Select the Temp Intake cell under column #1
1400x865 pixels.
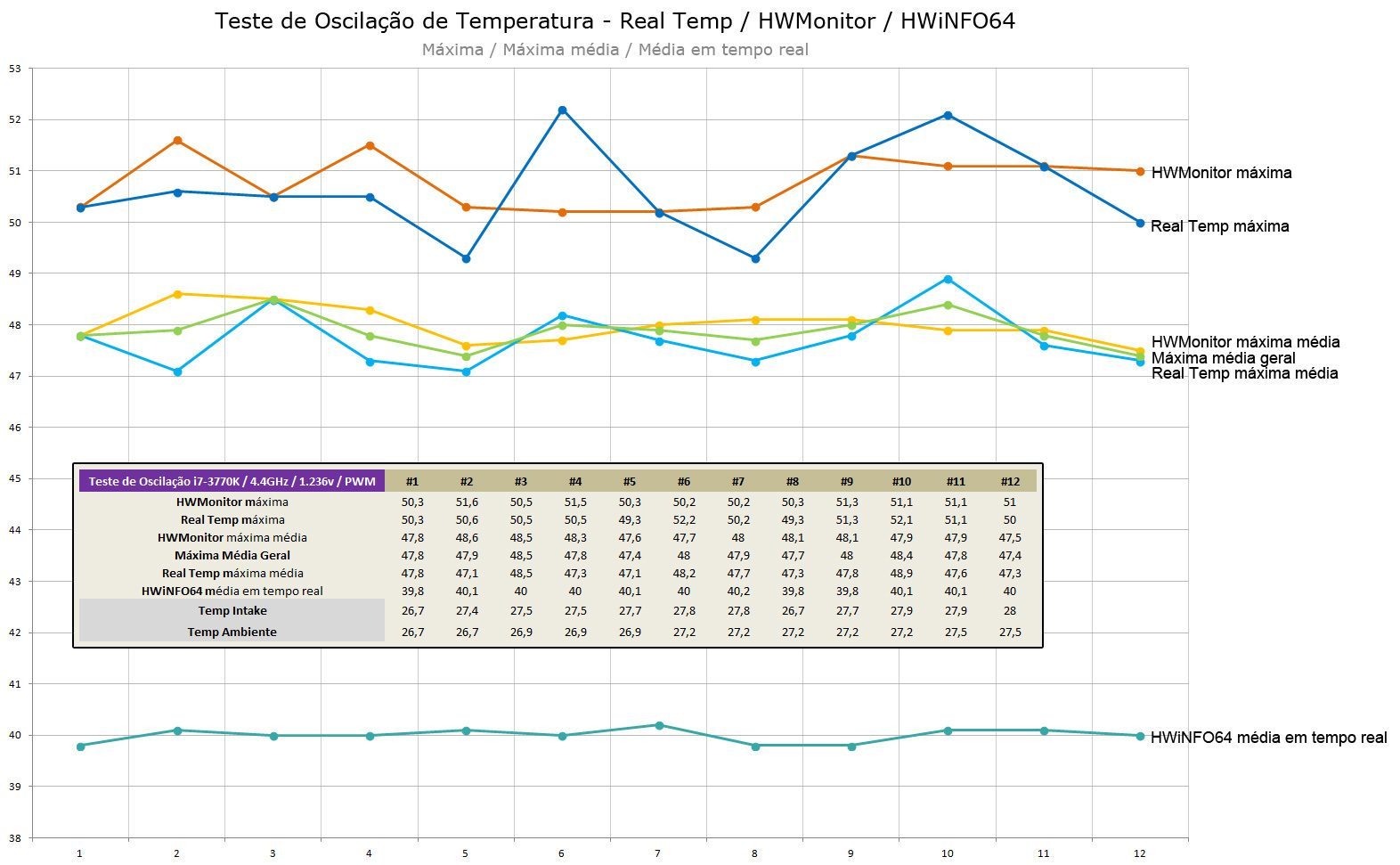click(x=412, y=610)
